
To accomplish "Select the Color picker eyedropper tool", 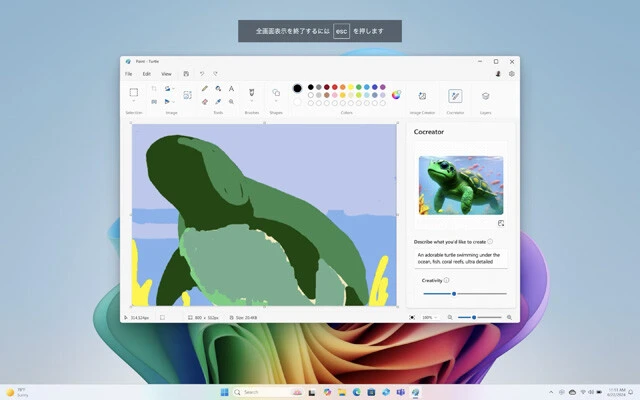I will click(218, 101).
